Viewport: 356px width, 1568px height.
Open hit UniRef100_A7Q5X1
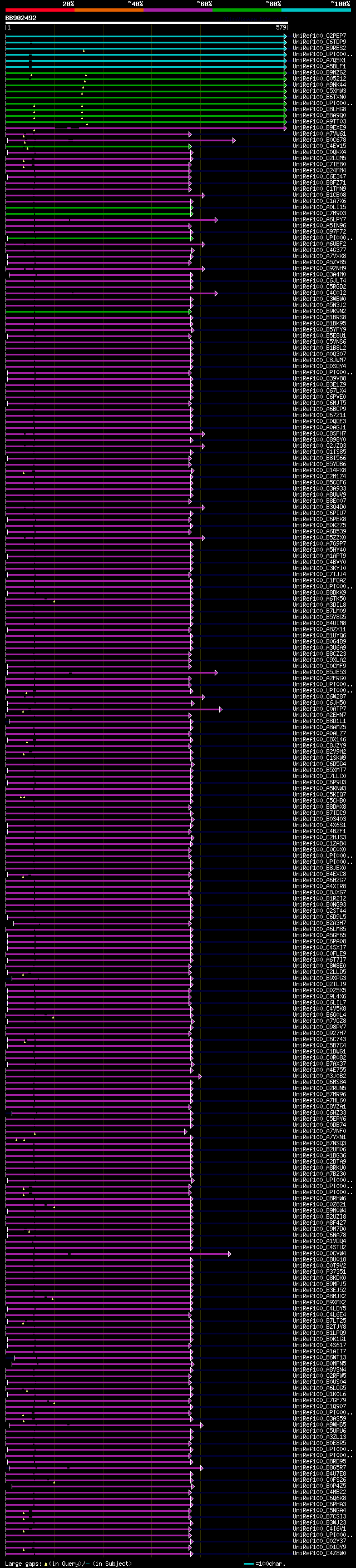(319, 60)
